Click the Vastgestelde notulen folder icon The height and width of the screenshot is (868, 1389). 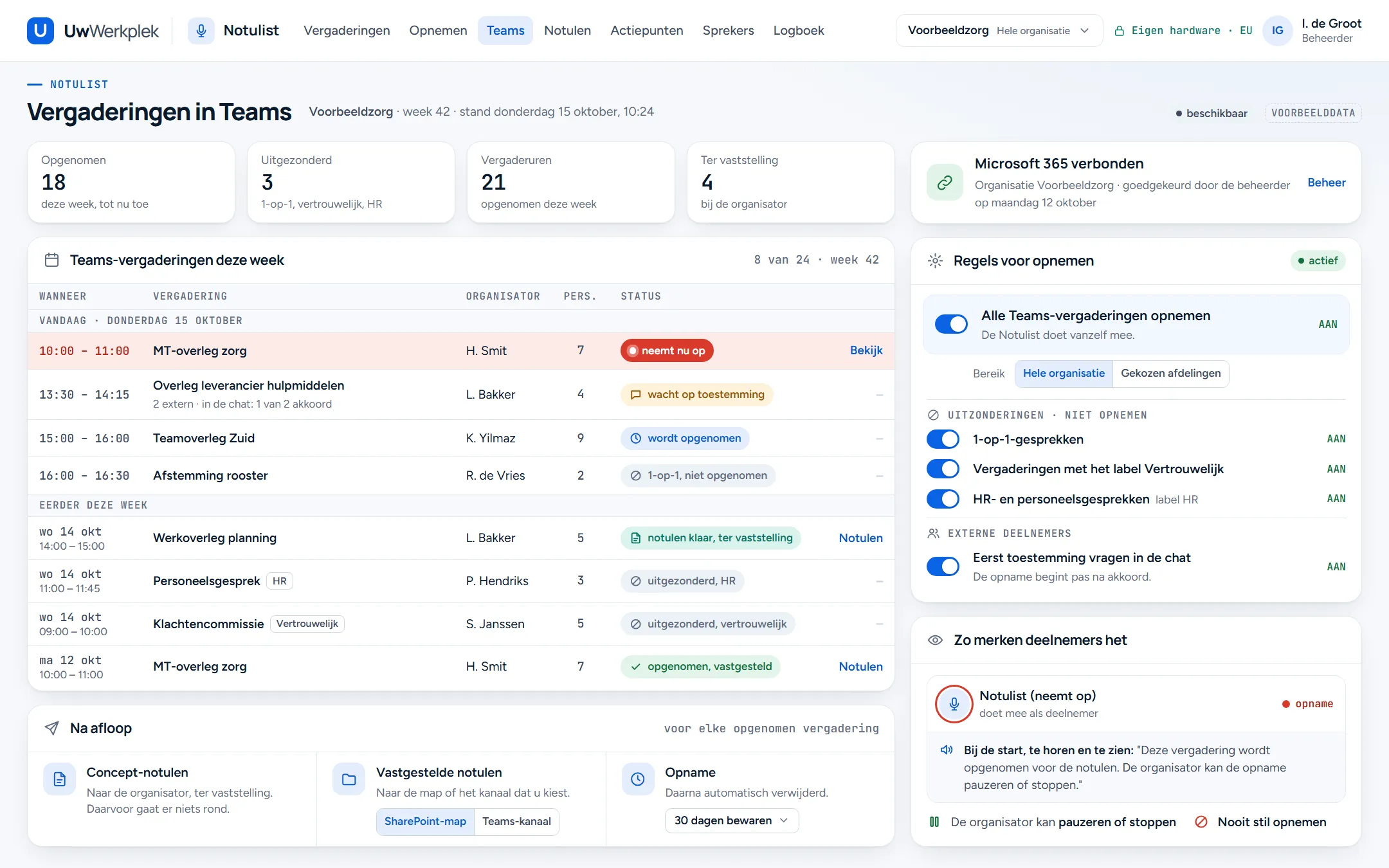pyautogui.click(x=349, y=779)
